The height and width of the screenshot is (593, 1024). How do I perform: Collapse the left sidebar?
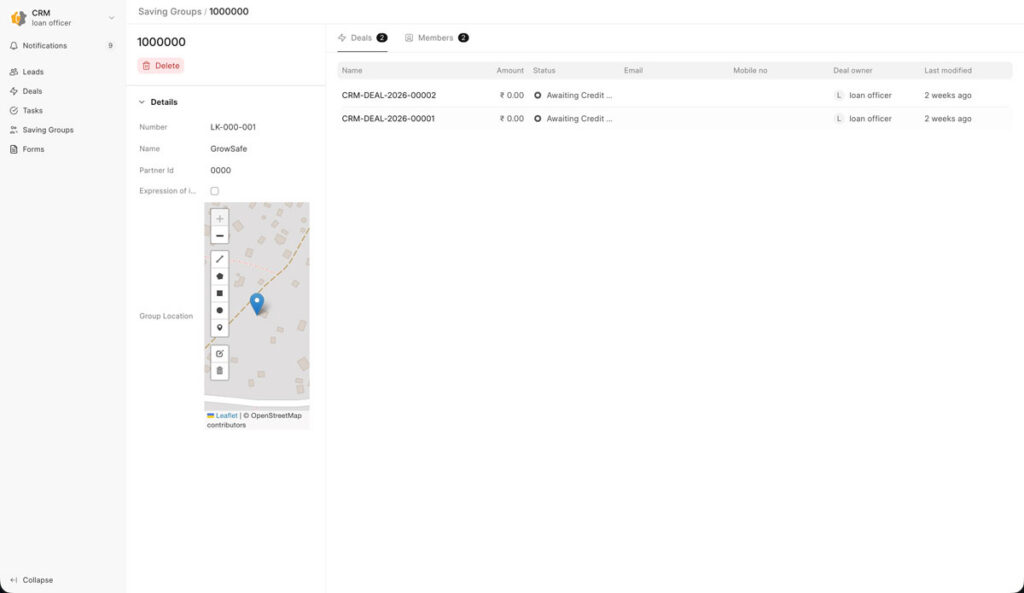32,580
